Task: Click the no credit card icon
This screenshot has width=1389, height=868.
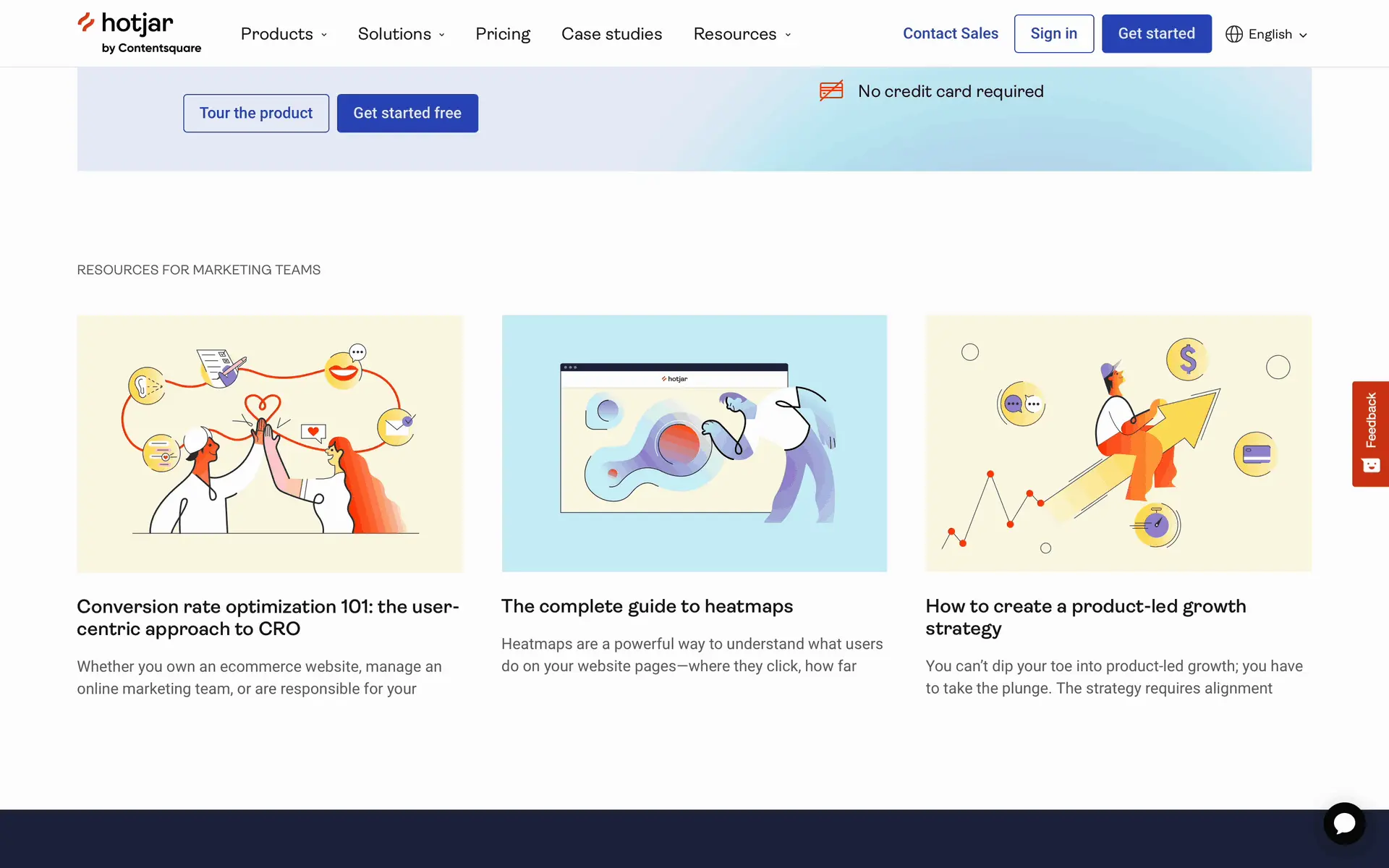Action: (x=831, y=91)
